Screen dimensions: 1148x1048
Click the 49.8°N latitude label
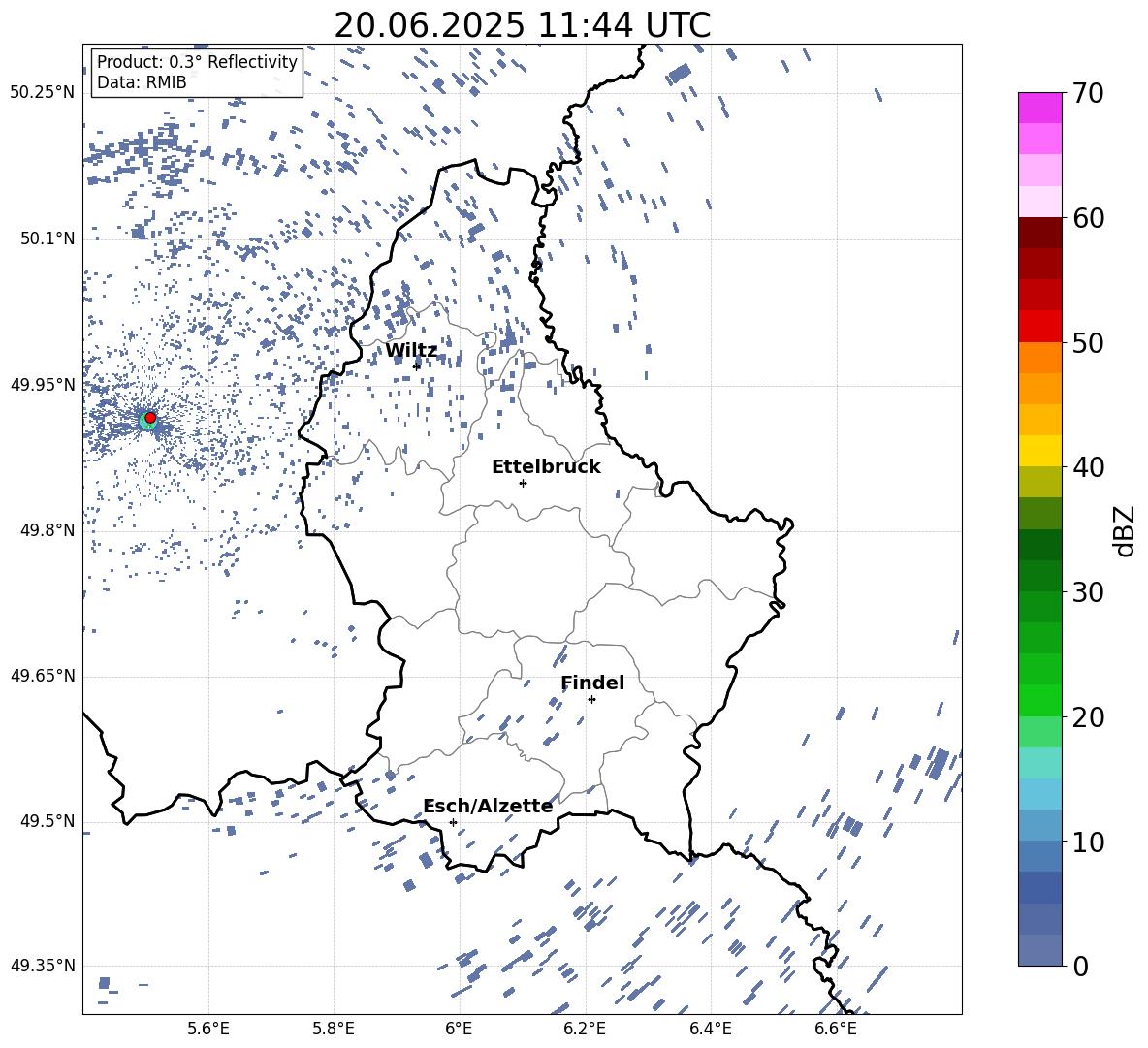pyautogui.click(x=47, y=530)
